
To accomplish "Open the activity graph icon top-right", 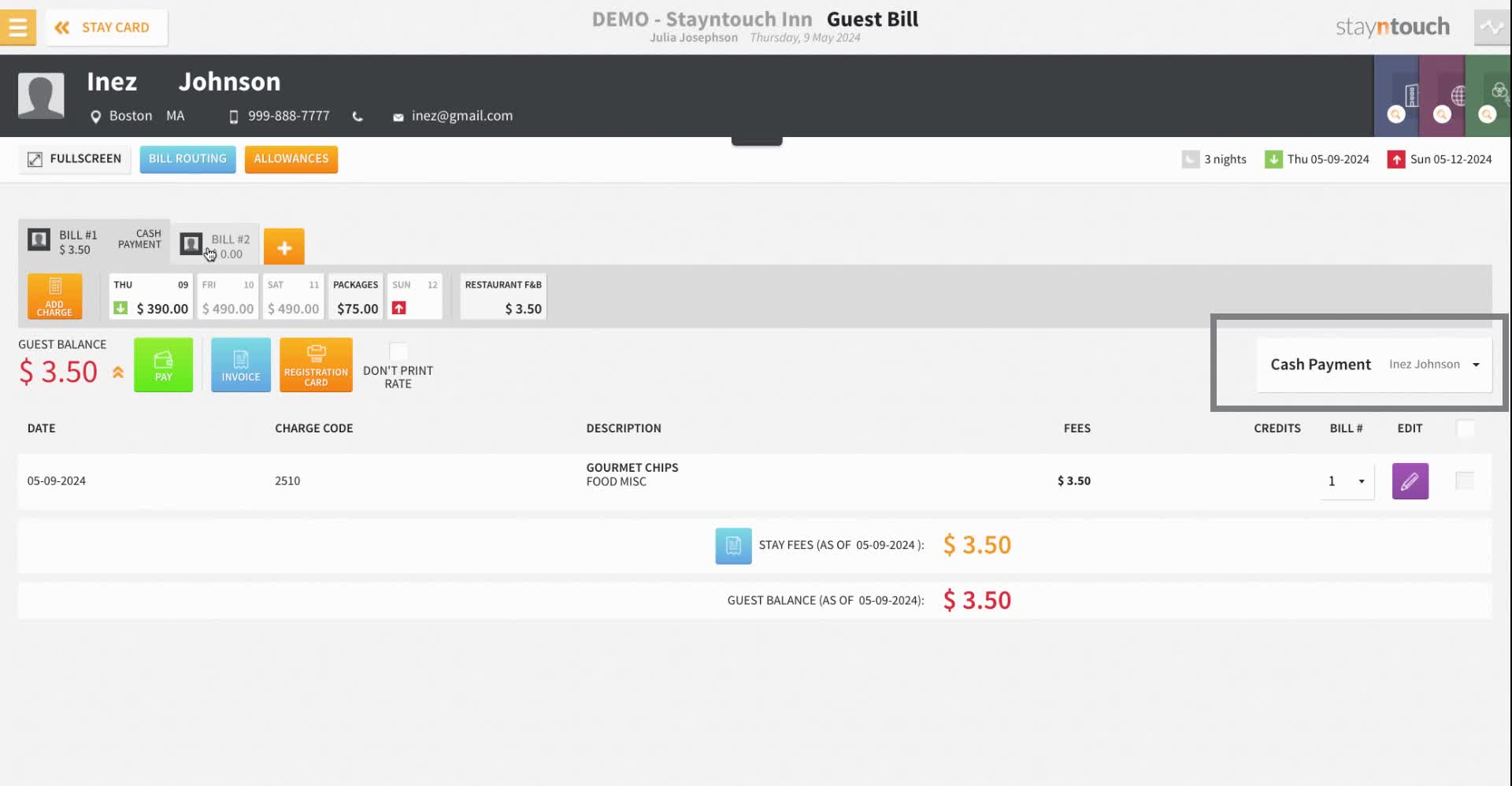I will pos(1492,28).
